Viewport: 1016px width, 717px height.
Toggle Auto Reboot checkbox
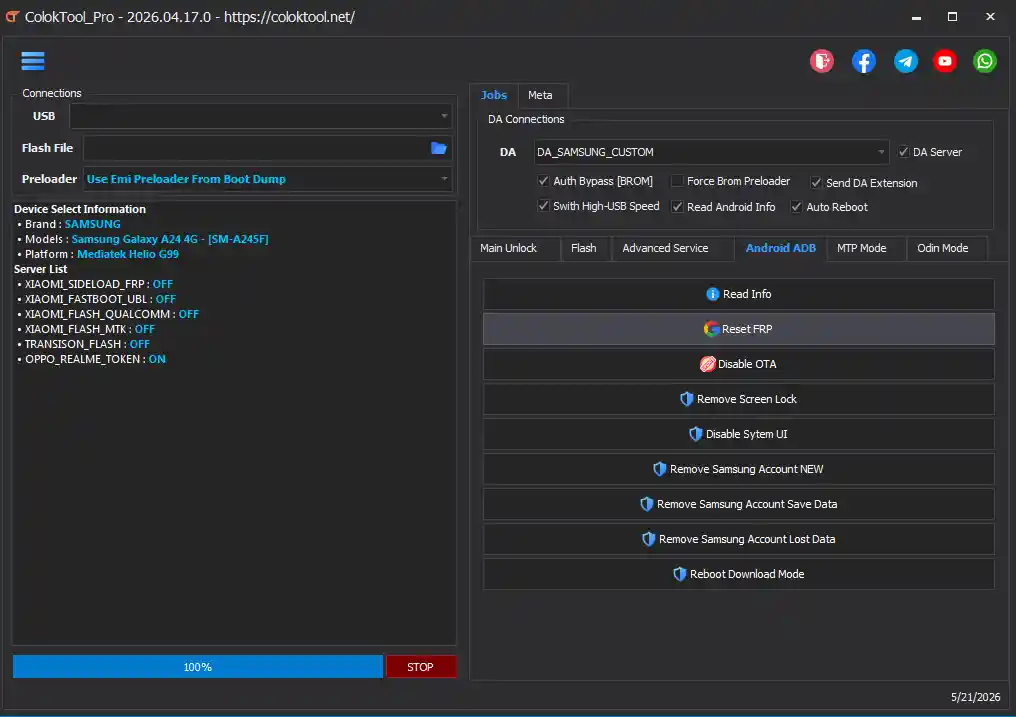(x=796, y=207)
